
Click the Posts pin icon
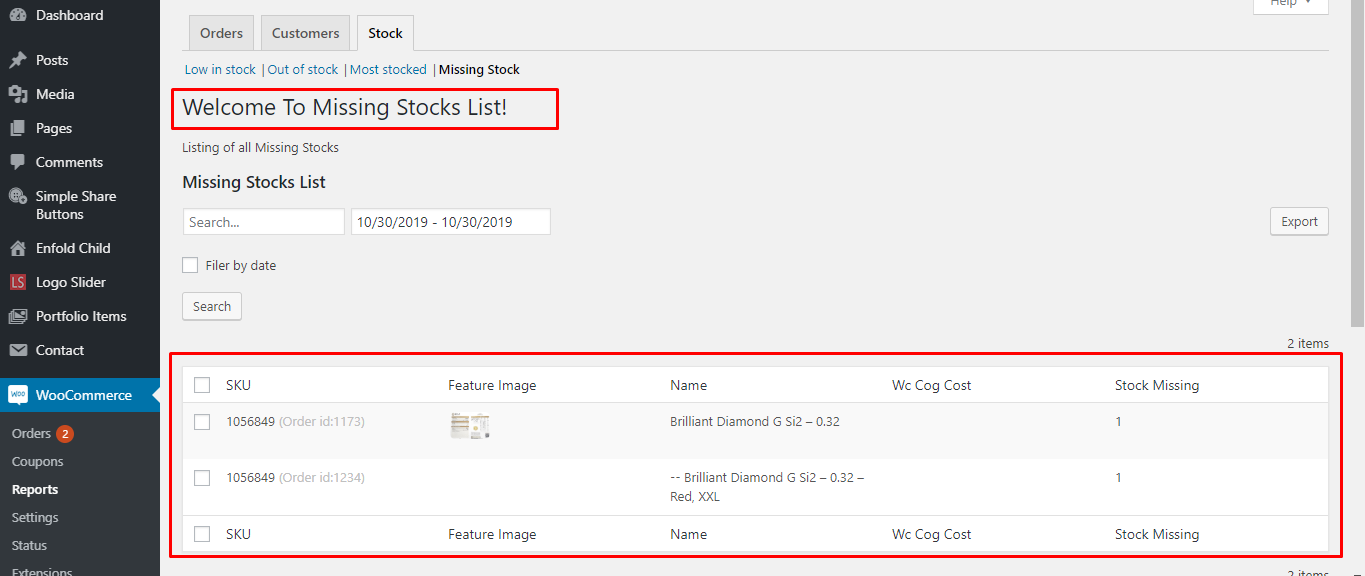click(17, 60)
